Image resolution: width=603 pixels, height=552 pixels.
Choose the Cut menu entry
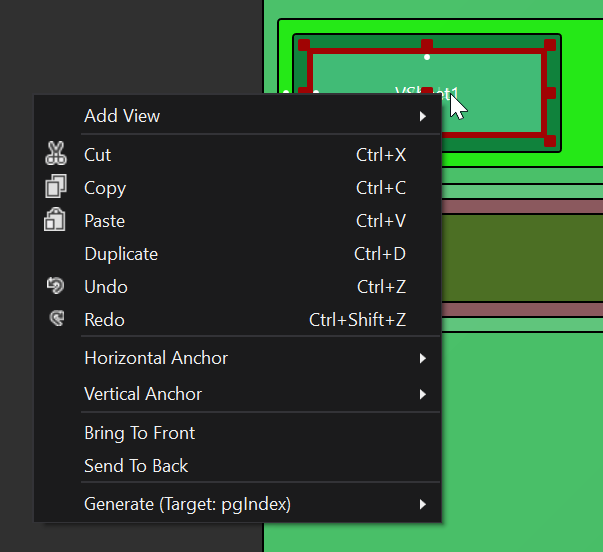coord(98,155)
